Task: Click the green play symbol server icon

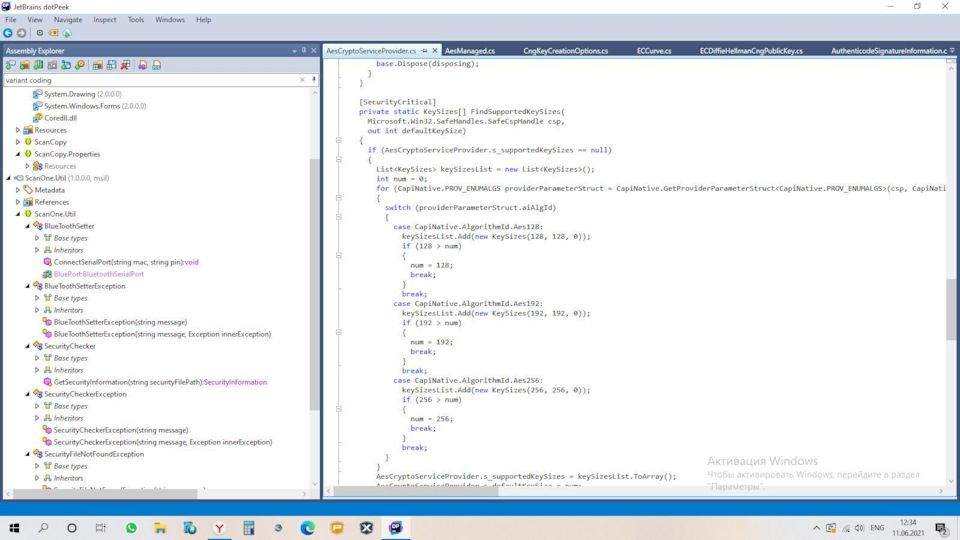Action: [67, 33]
